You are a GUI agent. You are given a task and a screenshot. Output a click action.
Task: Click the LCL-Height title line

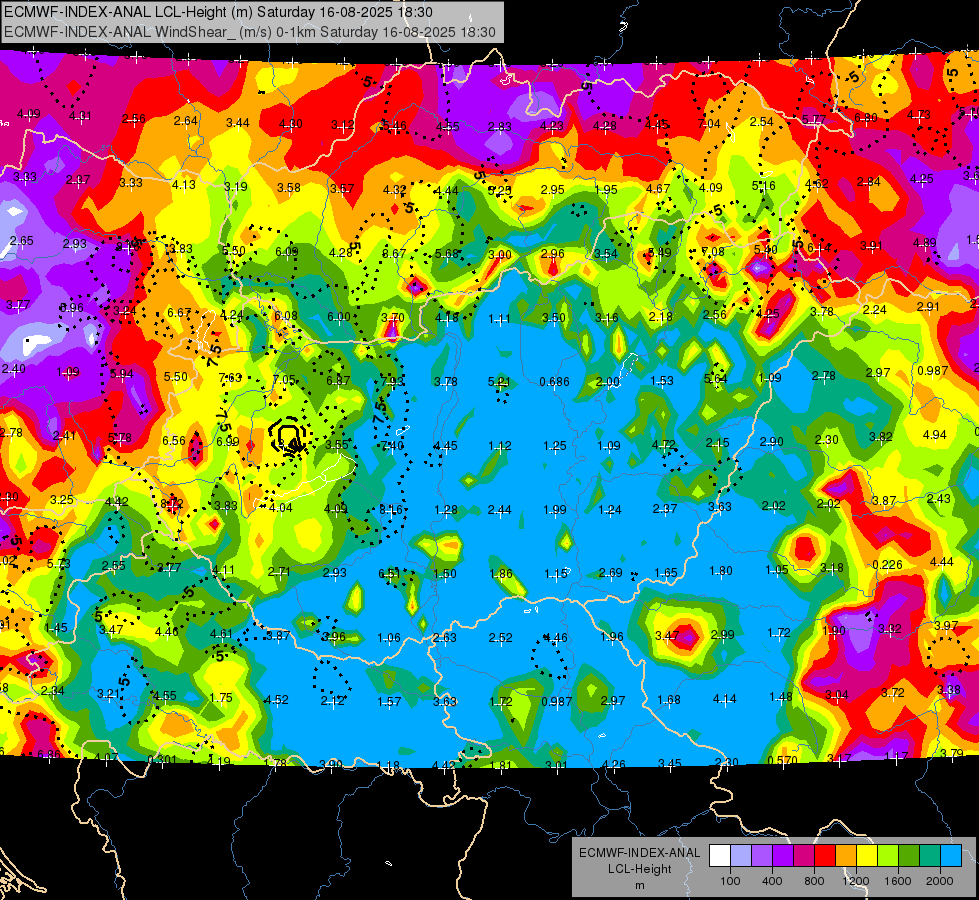tap(218, 12)
